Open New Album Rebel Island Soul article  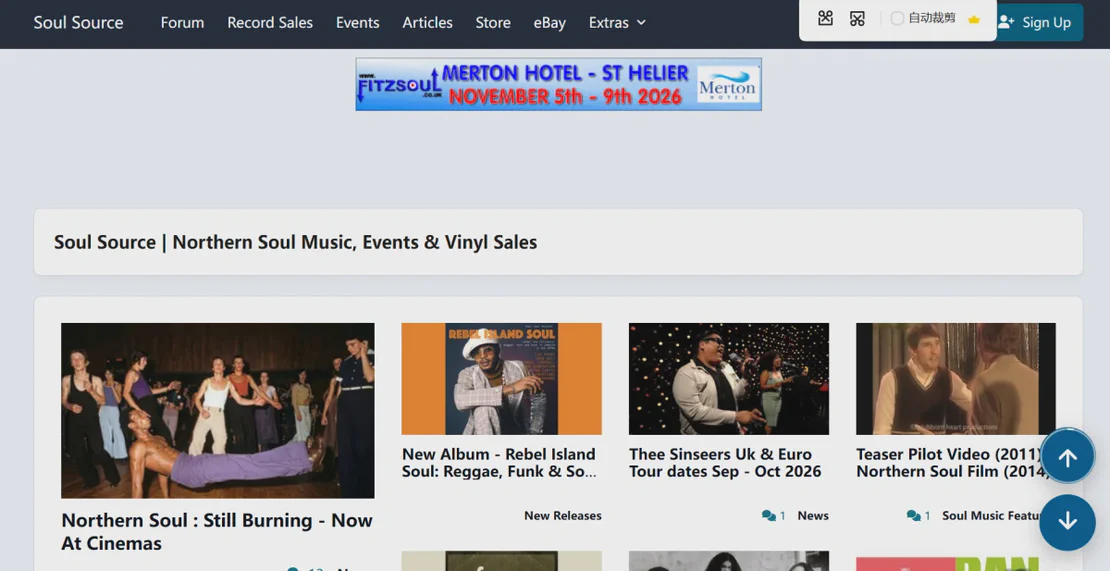click(x=499, y=463)
